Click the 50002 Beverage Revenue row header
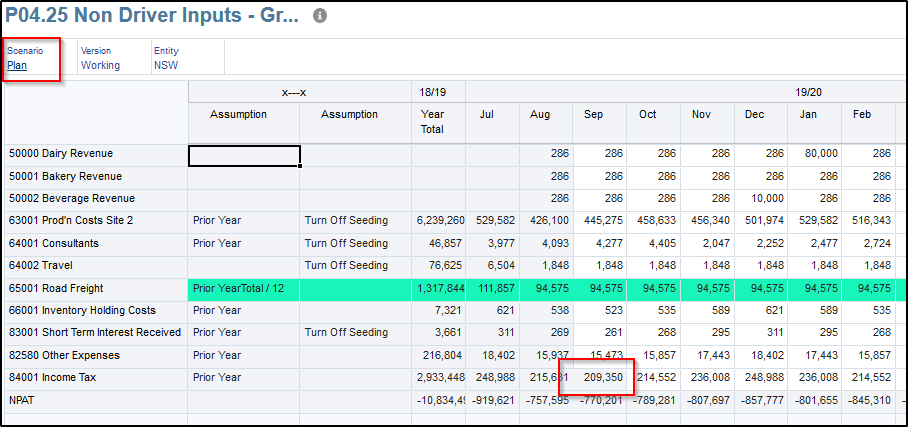The width and height of the screenshot is (908, 427). (x=96, y=198)
